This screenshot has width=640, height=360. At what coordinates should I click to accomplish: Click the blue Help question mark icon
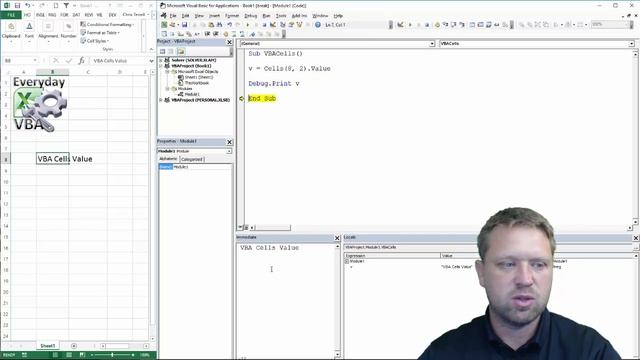[x=318, y=25]
